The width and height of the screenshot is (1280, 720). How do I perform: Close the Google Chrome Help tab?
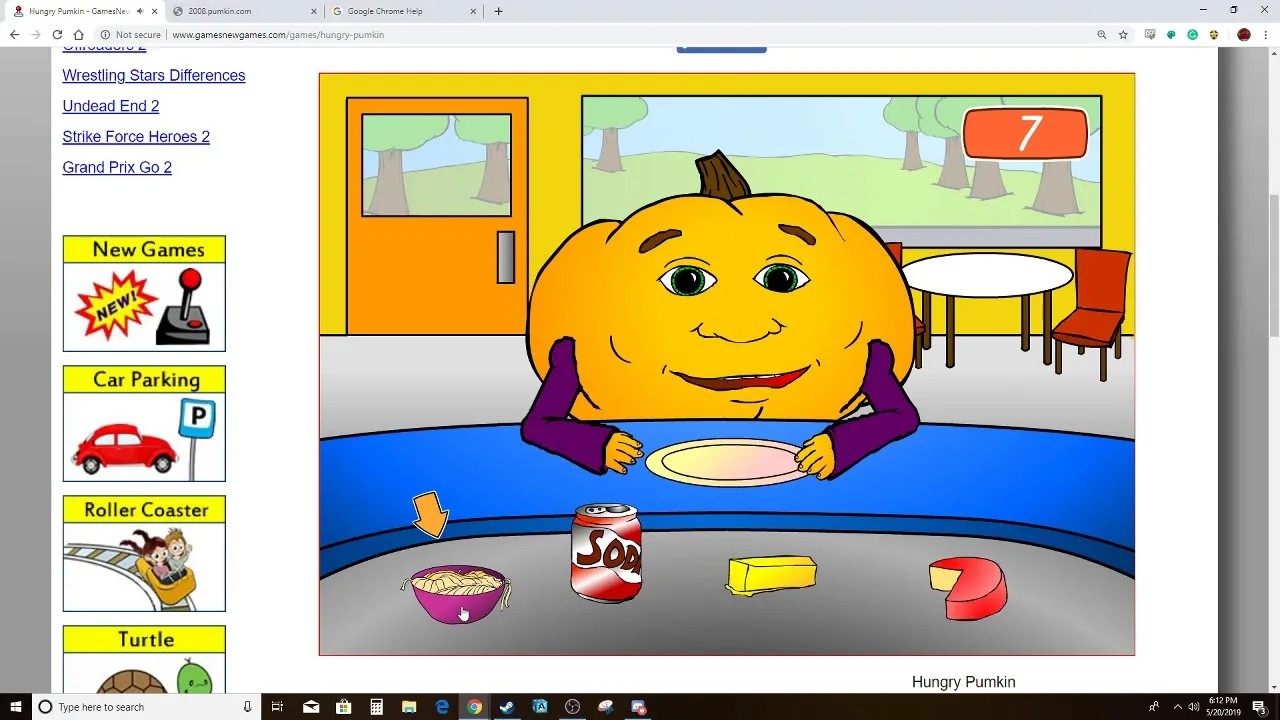(x=474, y=11)
